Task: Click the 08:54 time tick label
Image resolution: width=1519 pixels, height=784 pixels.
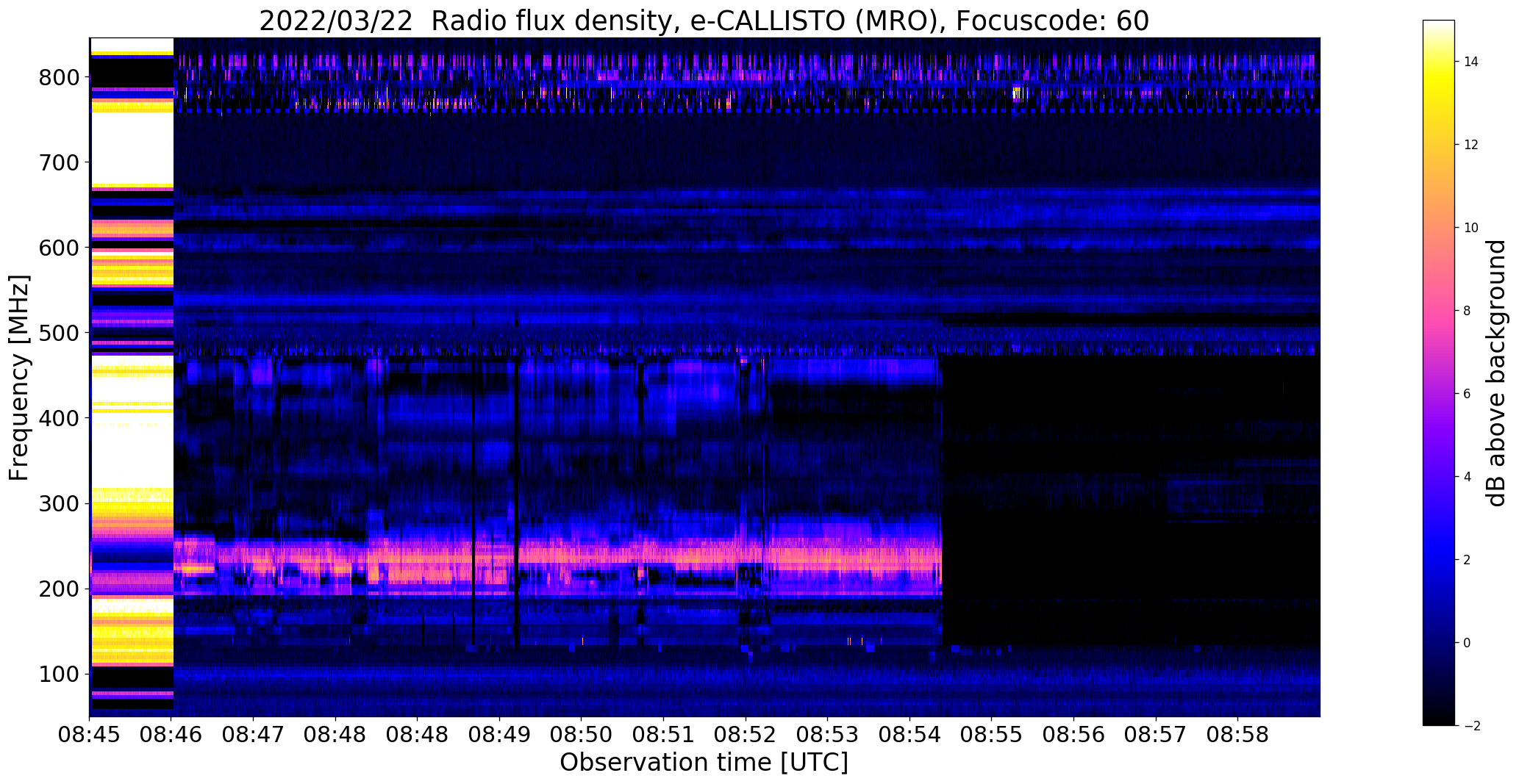Action: pyautogui.click(x=910, y=735)
